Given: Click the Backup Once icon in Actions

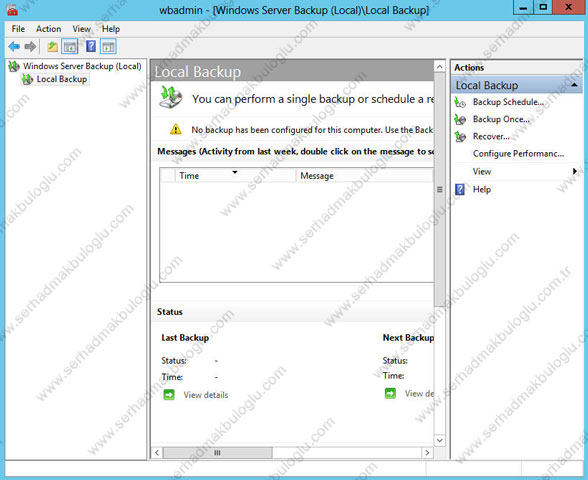Looking at the screenshot, I should tap(460, 119).
